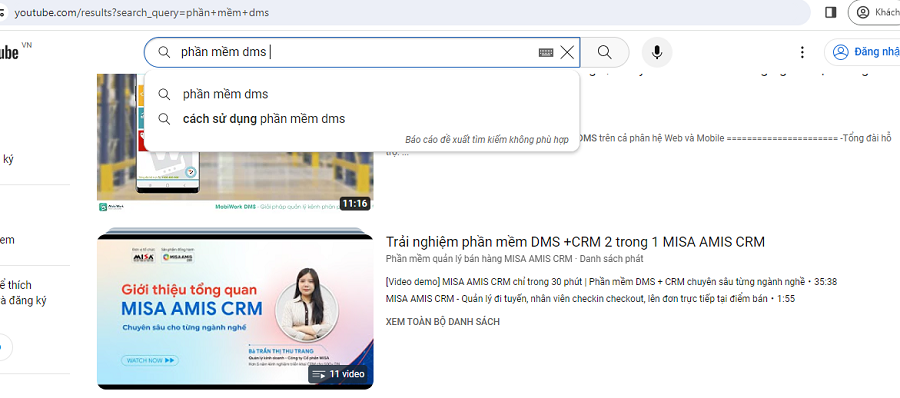
Task: Open the Khách guest profile button
Action: point(875,12)
